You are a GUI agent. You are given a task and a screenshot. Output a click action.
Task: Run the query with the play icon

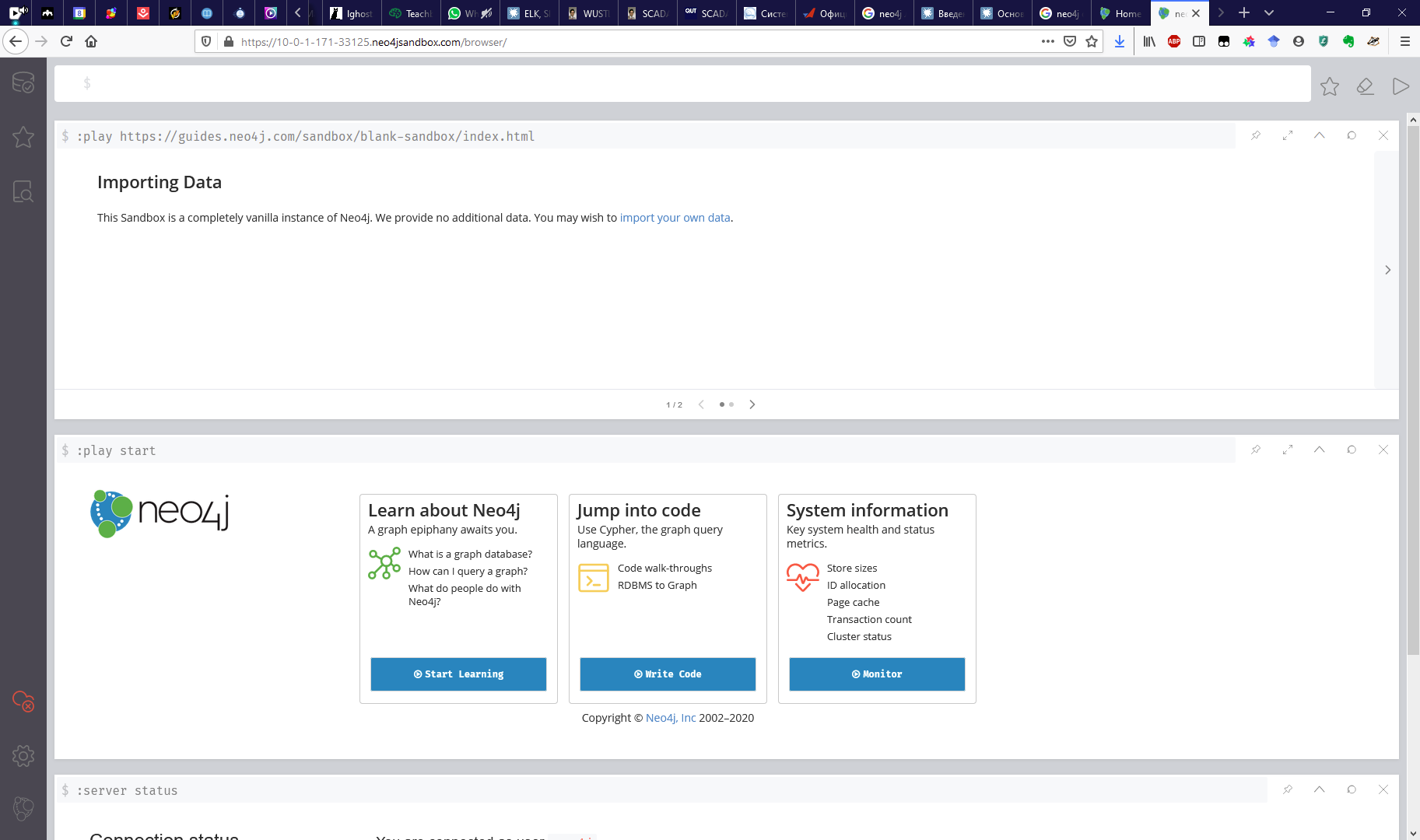pos(1401,86)
